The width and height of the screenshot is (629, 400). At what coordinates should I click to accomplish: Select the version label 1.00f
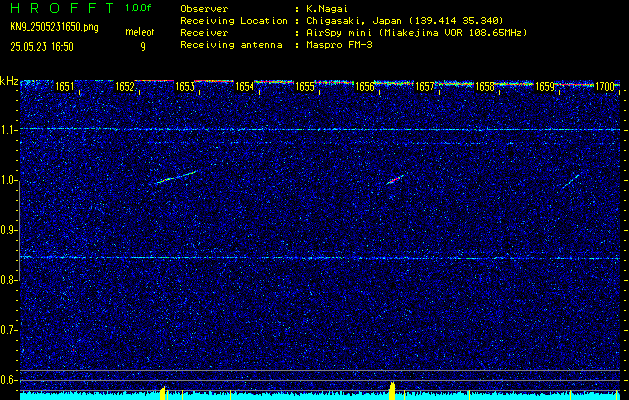click(138, 8)
